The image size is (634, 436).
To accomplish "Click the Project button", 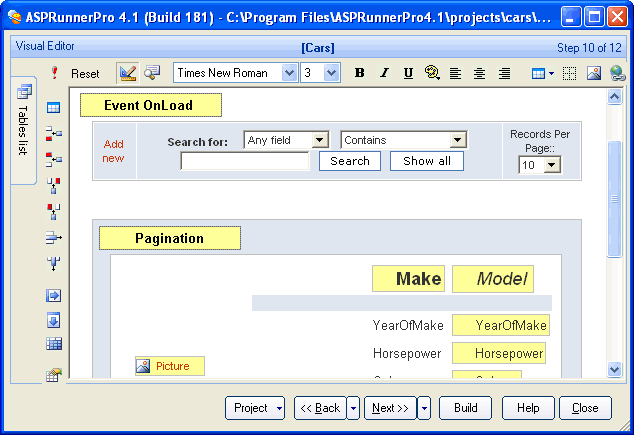I will 251,408.
